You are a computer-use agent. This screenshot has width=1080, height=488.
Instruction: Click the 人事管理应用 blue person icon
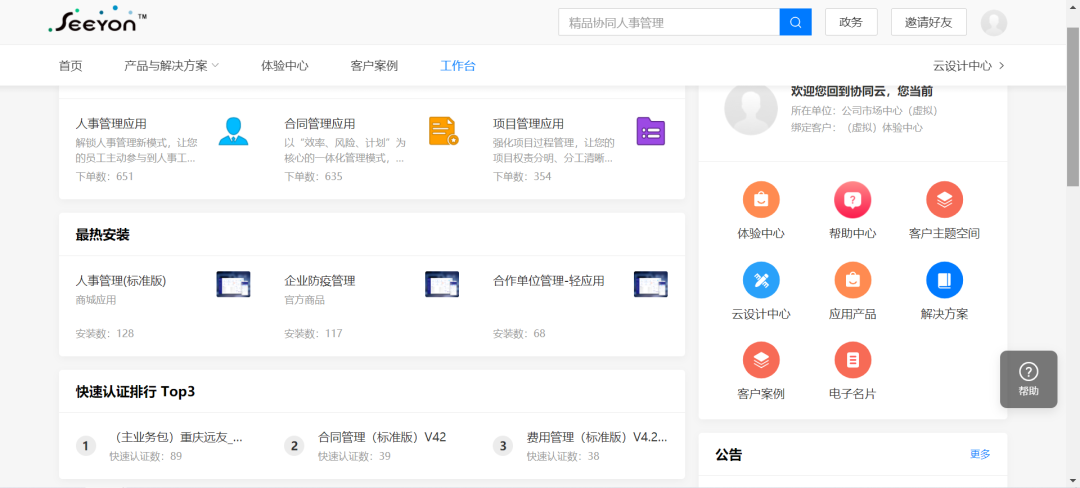[x=233, y=131]
